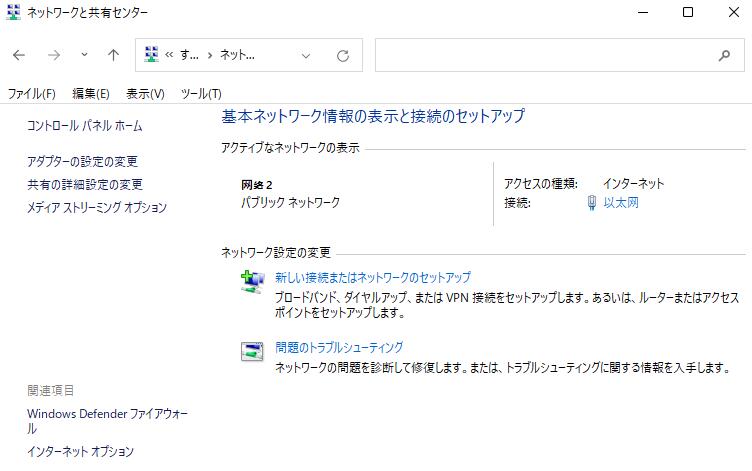Open the ツール(T) menu

tap(200, 94)
